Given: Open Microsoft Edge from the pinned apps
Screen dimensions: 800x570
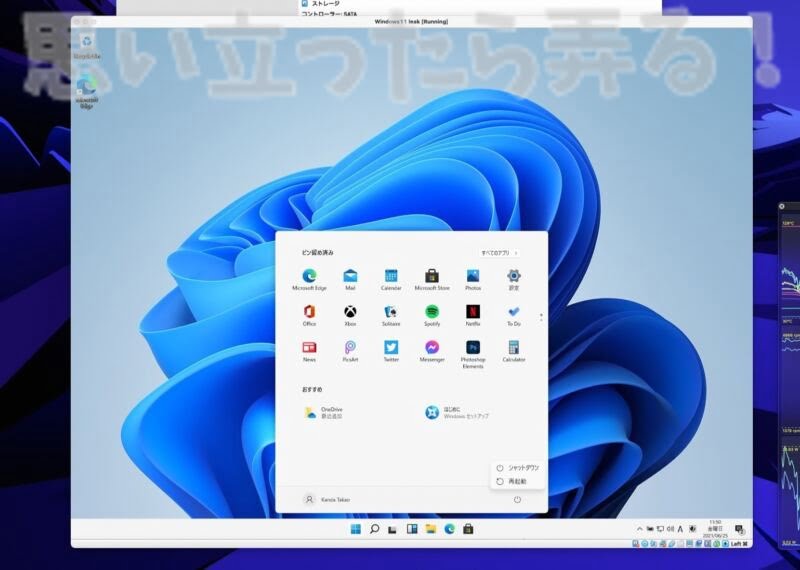Looking at the screenshot, I should pyautogui.click(x=309, y=280).
